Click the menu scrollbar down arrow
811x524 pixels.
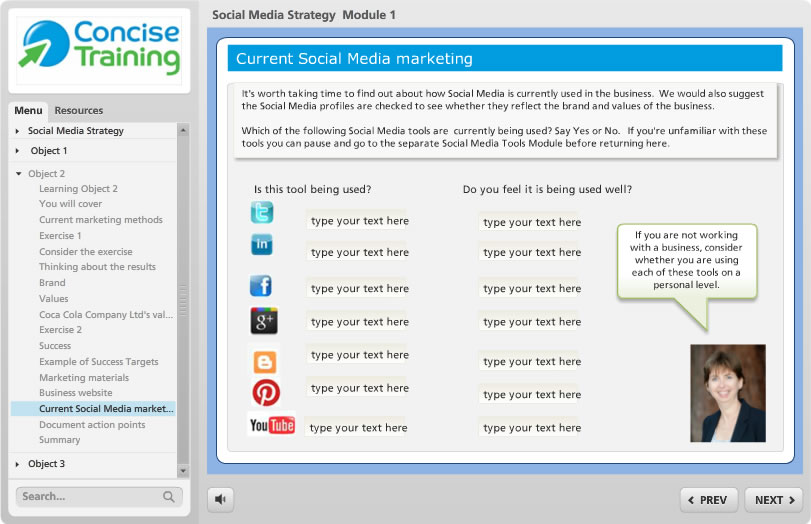[x=183, y=471]
